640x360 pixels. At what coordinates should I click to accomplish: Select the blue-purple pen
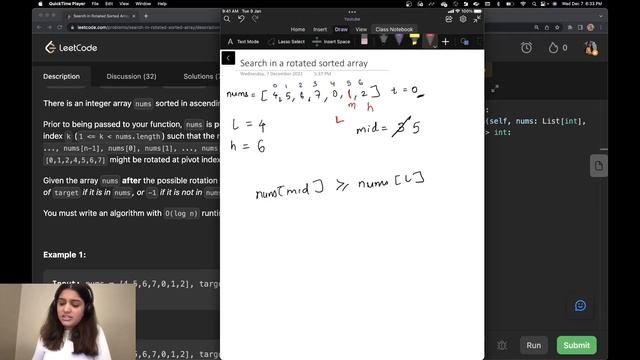click(399, 40)
